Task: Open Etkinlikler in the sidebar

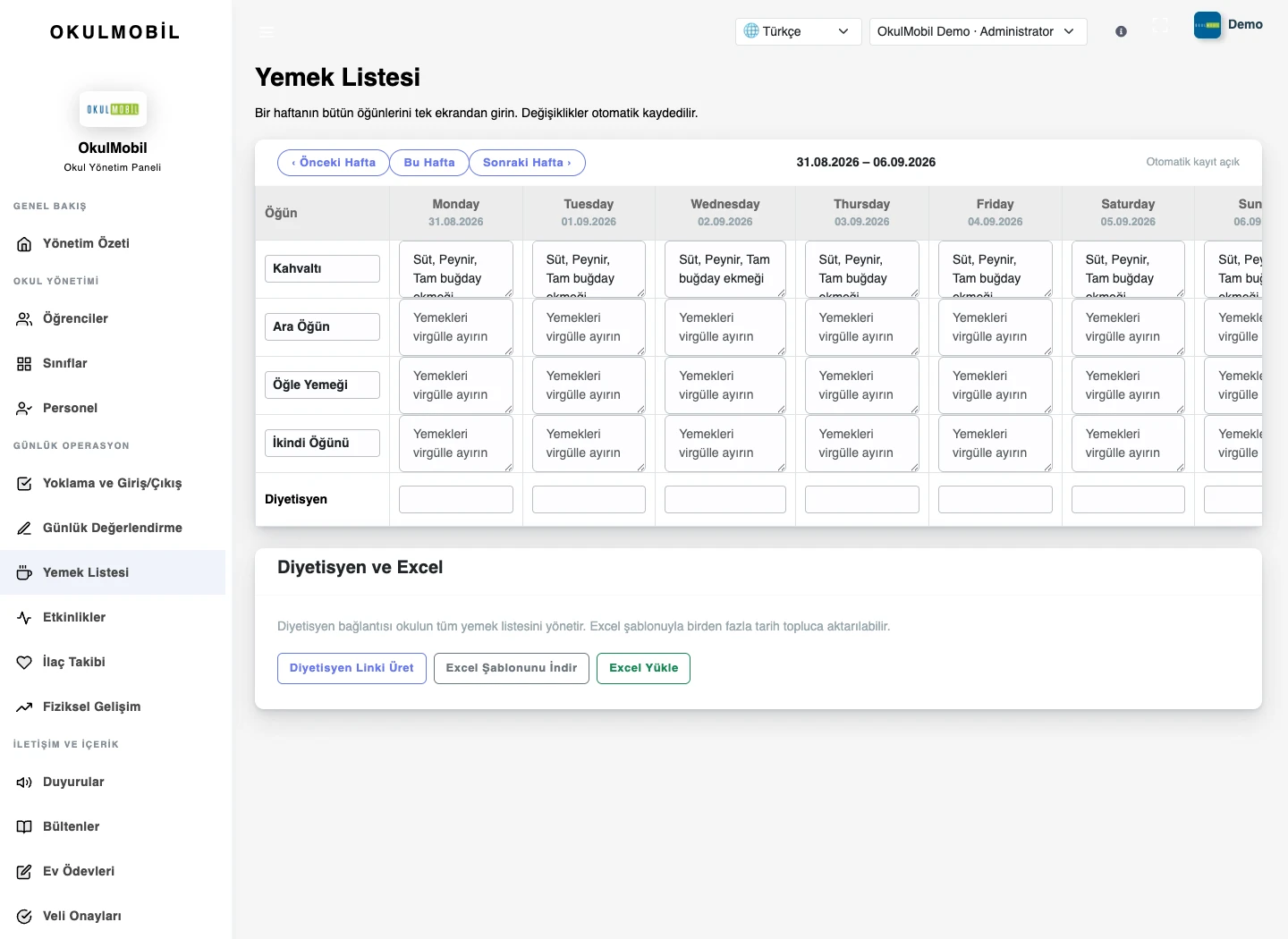Action: pos(113,617)
